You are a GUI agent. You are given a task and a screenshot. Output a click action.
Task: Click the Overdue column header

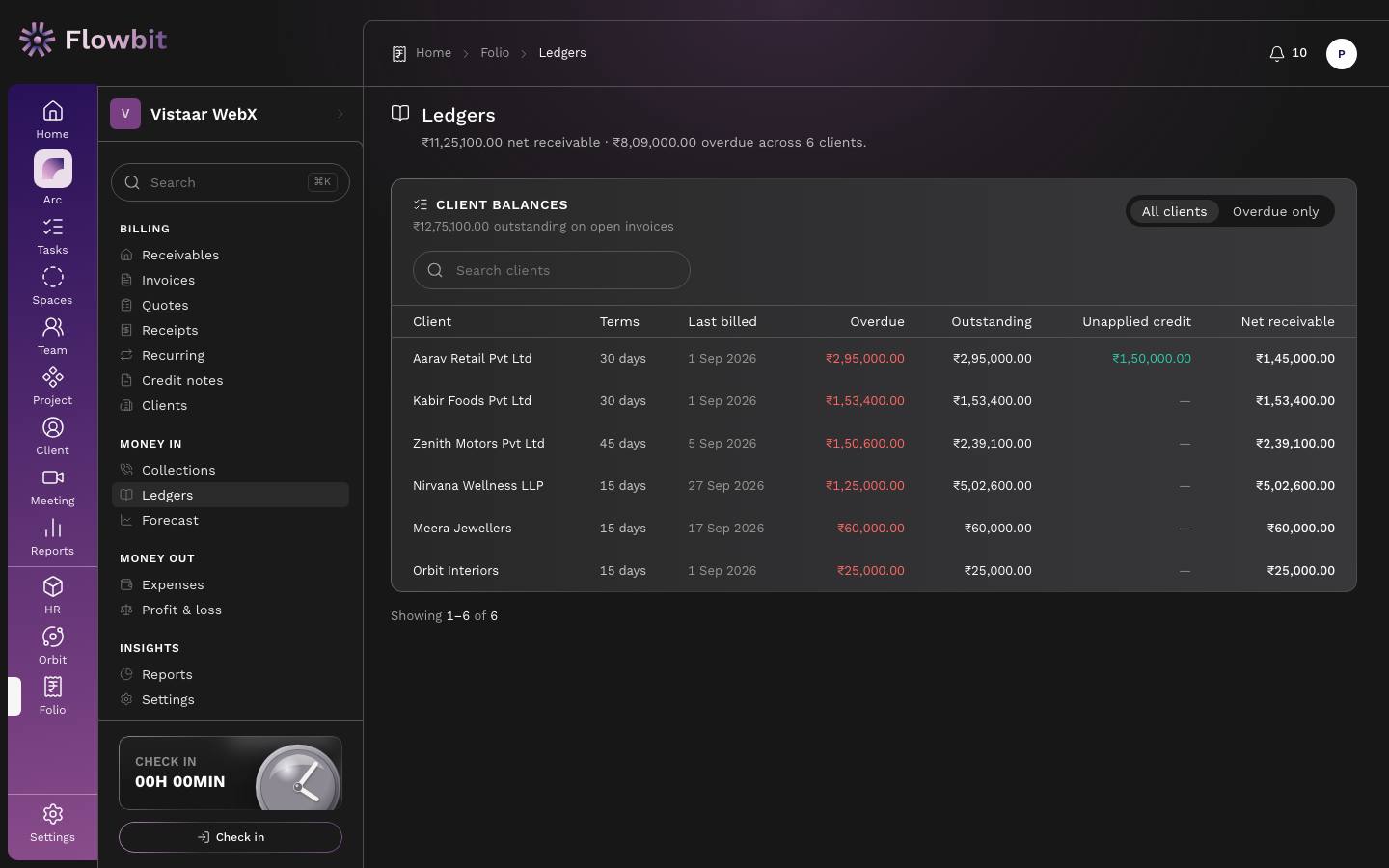[x=877, y=322]
